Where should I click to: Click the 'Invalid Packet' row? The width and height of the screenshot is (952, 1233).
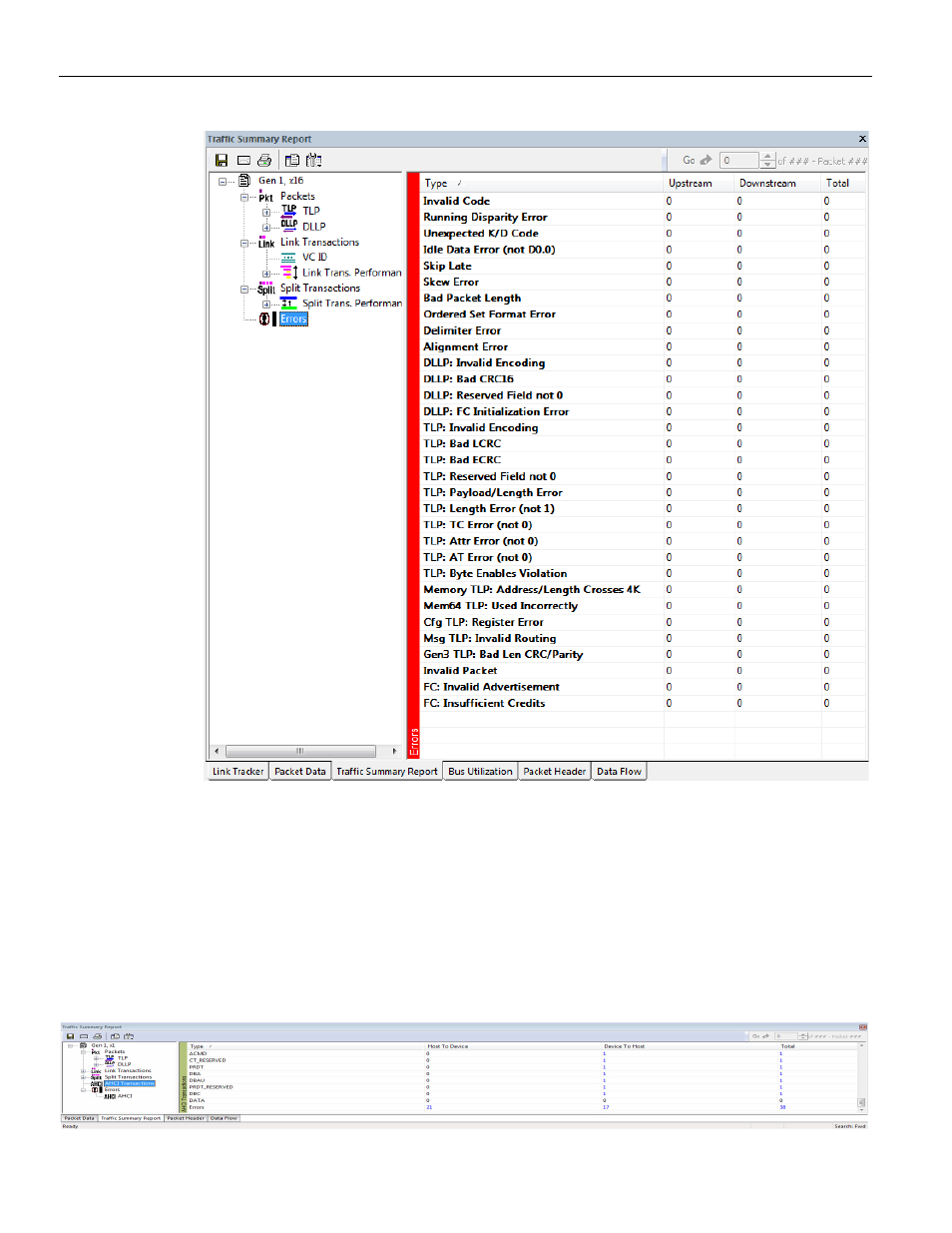tap(644, 671)
